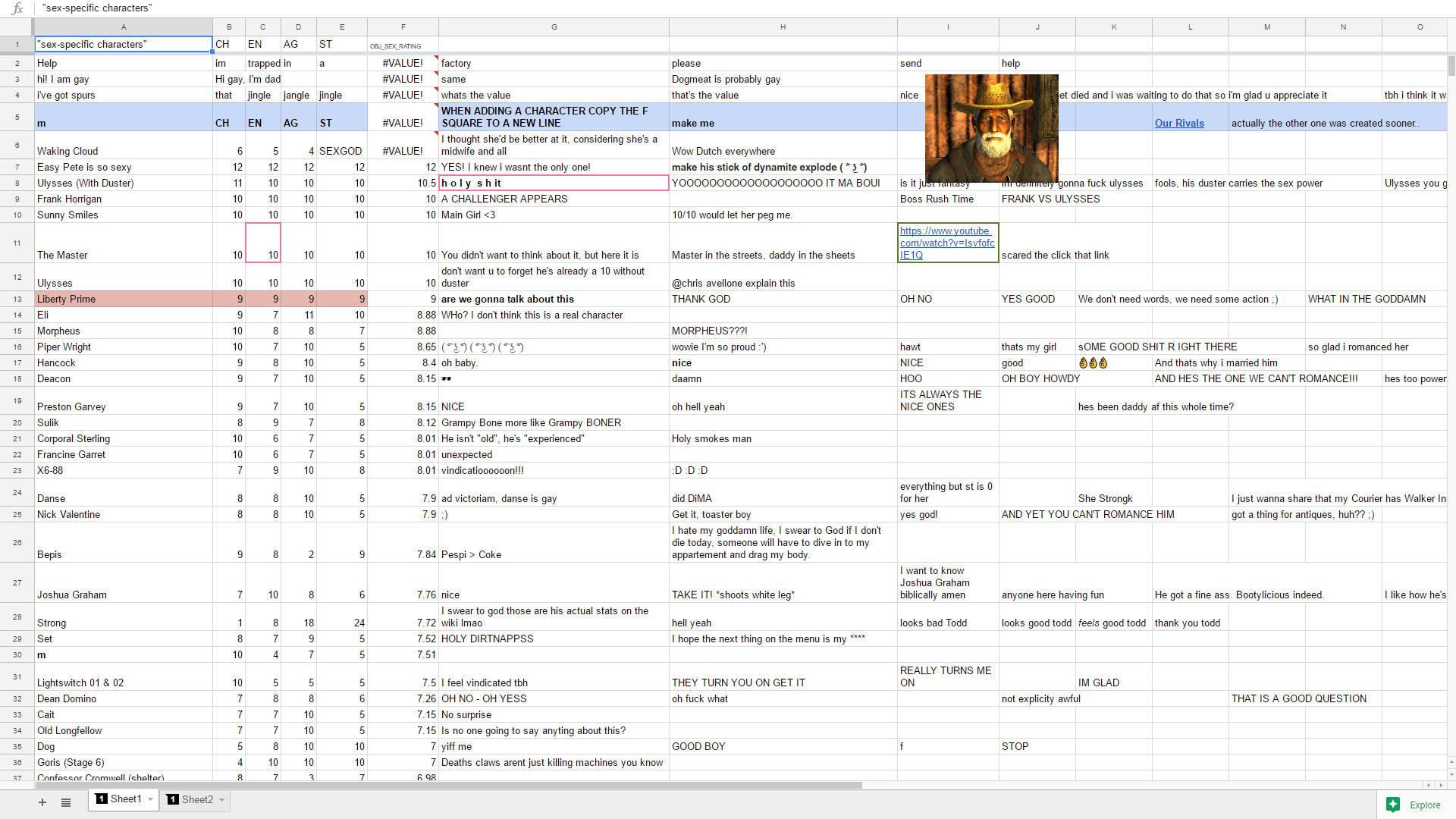Click the vertical scrollbar thumb
The height and width of the screenshot is (819, 1456).
tap(1451, 66)
